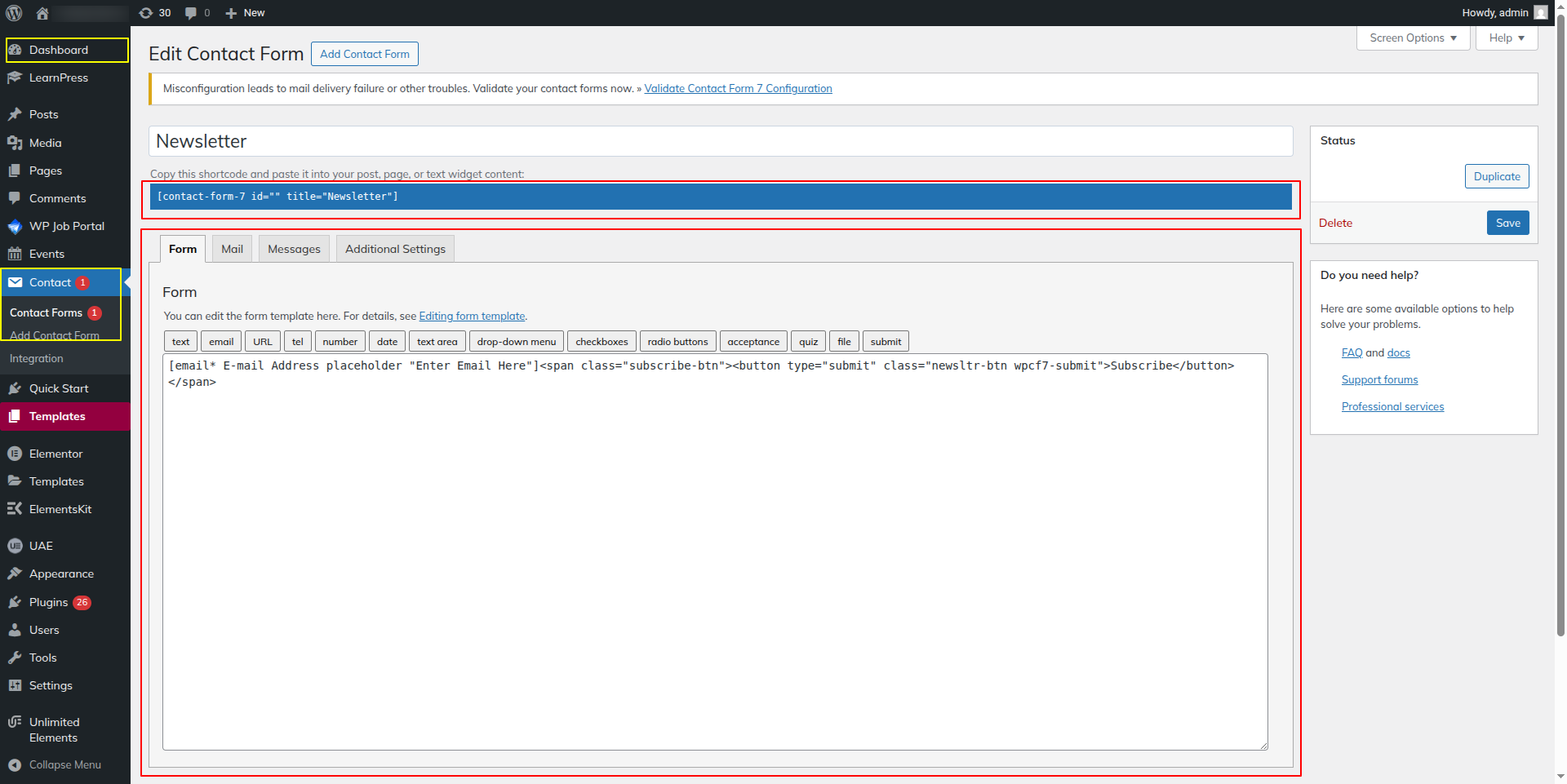Click the WordPress logo icon
Screen dimensions: 1567x784
point(14,13)
